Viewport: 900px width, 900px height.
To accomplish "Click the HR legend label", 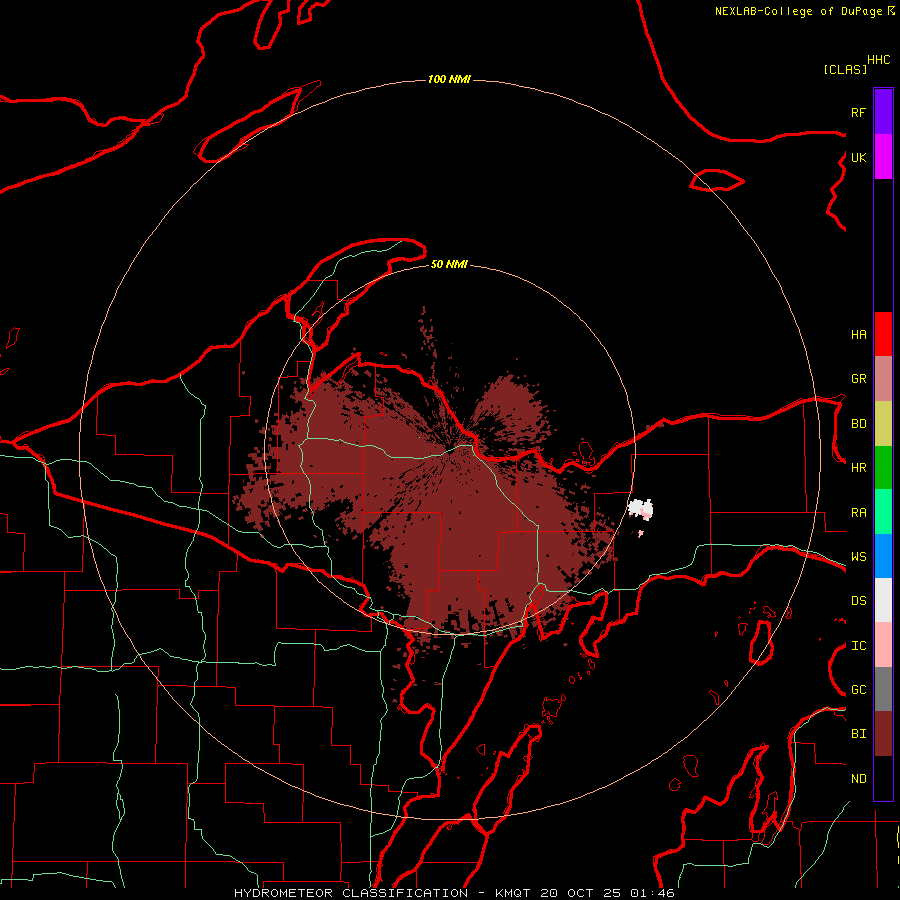I will pyautogui.click(x=859, y=468).
